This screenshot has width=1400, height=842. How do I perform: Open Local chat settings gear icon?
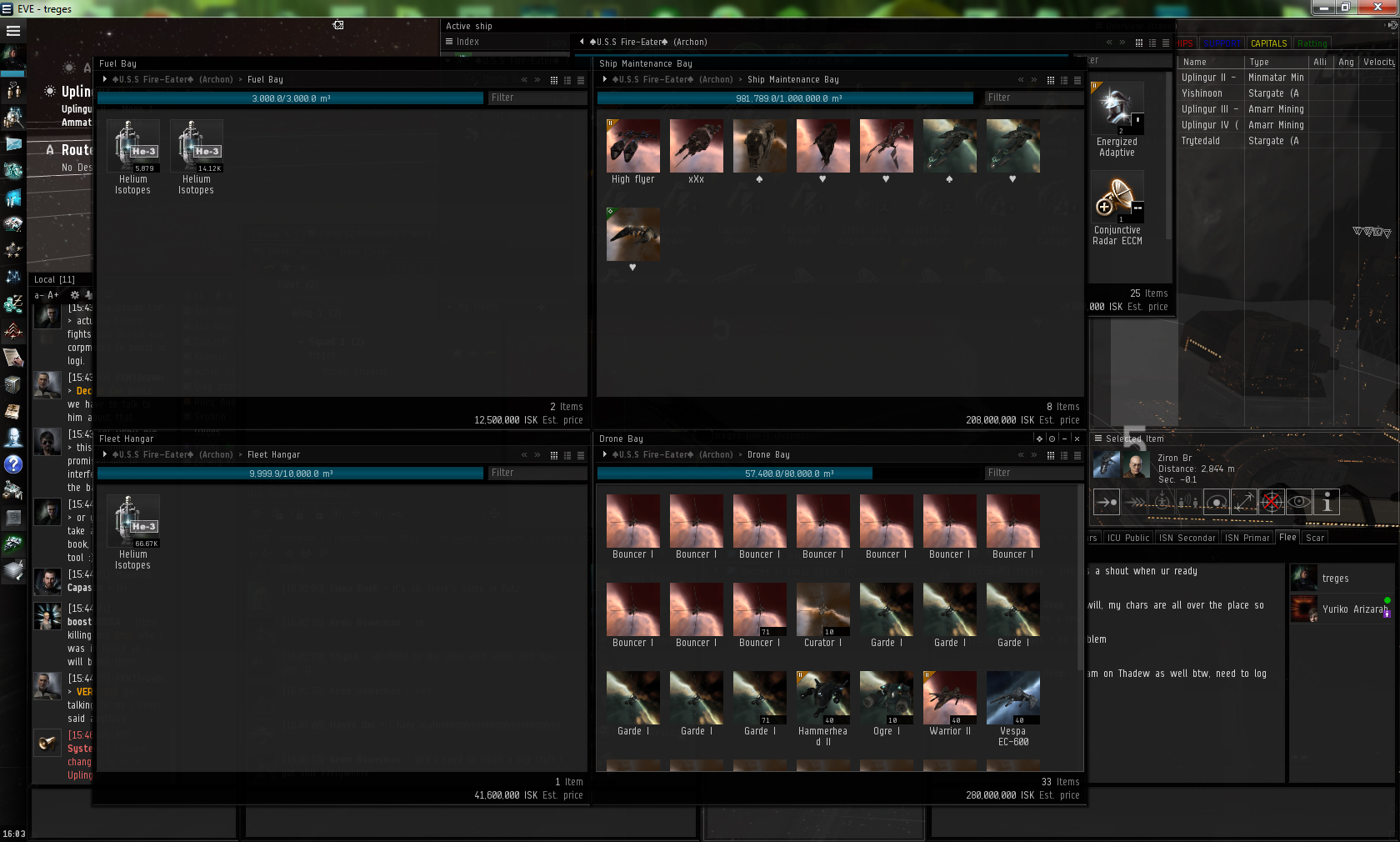[75, 295]
